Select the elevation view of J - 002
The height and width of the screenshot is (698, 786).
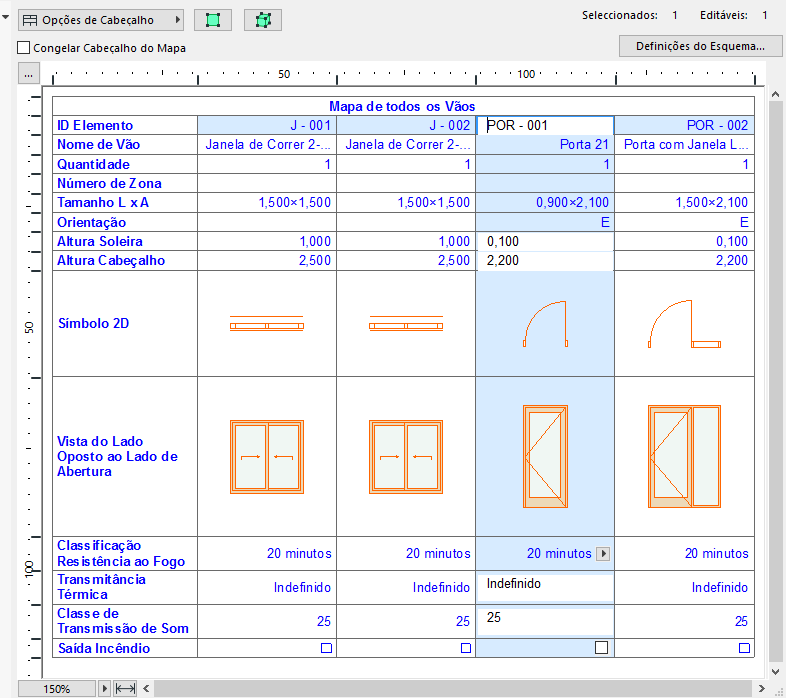click(406, 457)
